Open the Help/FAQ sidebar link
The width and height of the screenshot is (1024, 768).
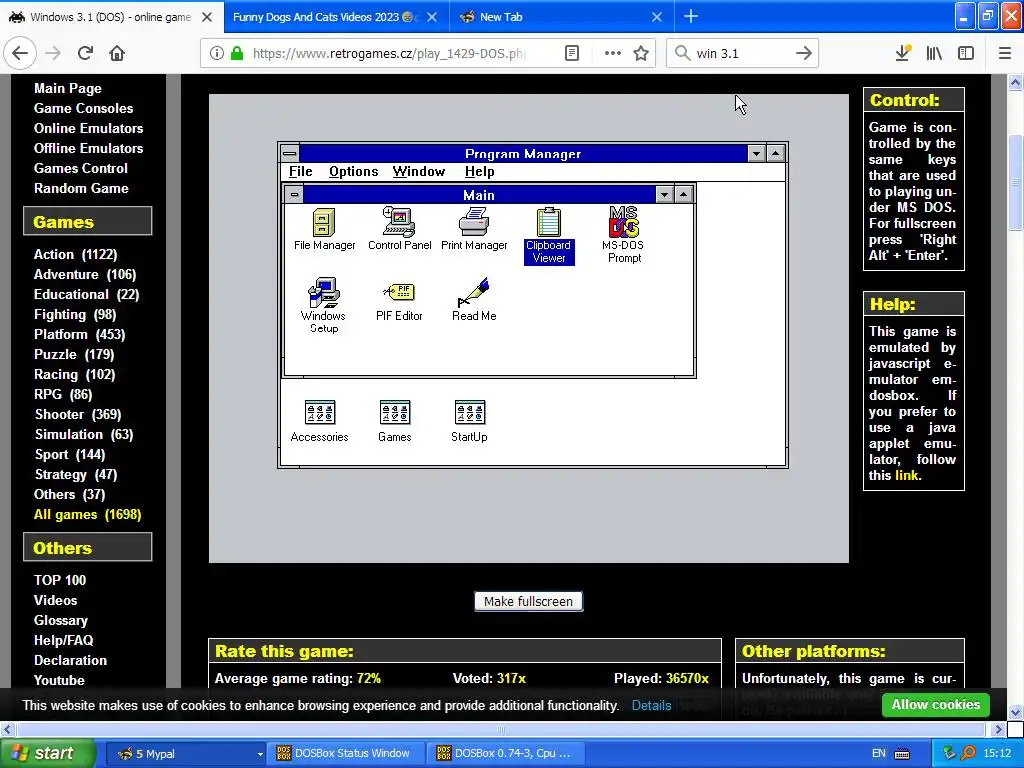pos(63,640)
